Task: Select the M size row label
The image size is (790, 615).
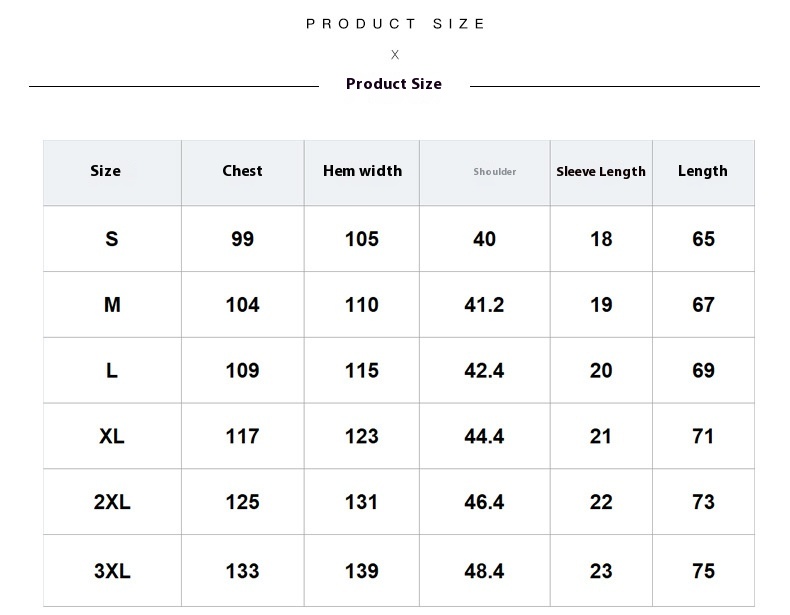Action: point(112,305)
